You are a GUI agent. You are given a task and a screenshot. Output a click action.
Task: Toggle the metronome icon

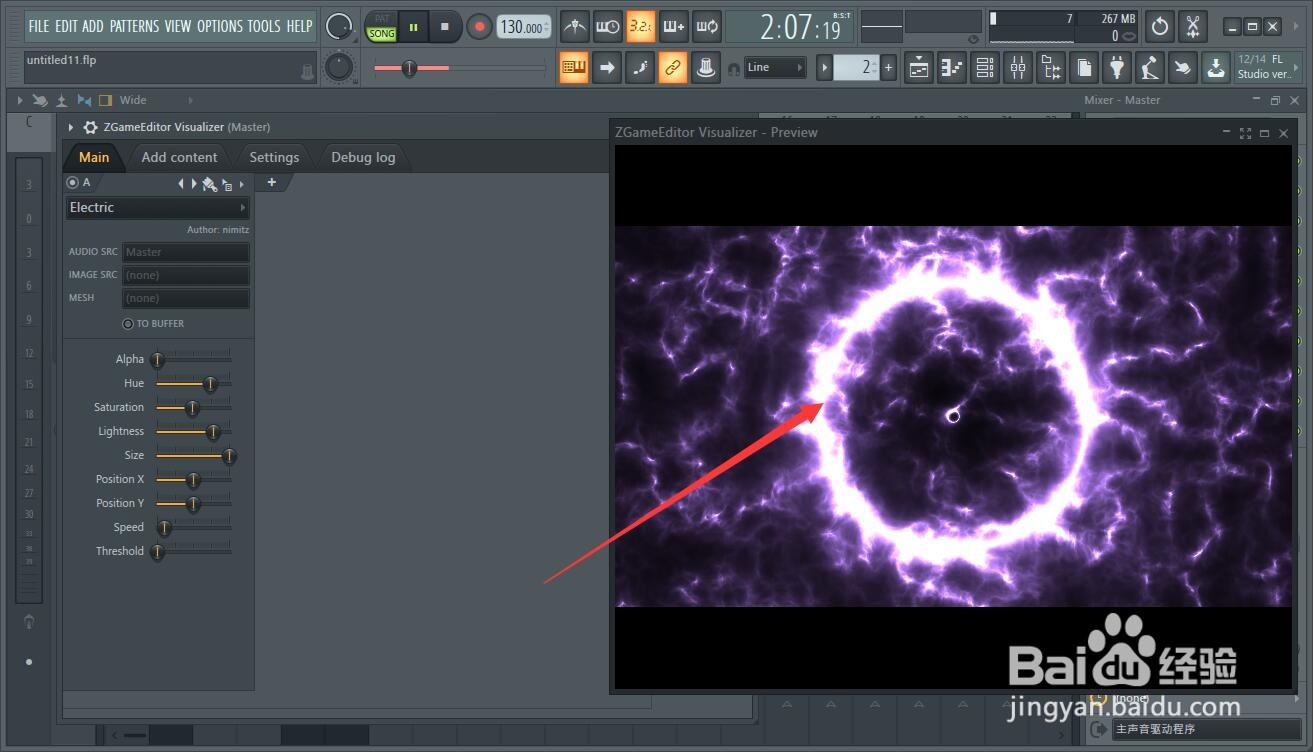(574, 27)
